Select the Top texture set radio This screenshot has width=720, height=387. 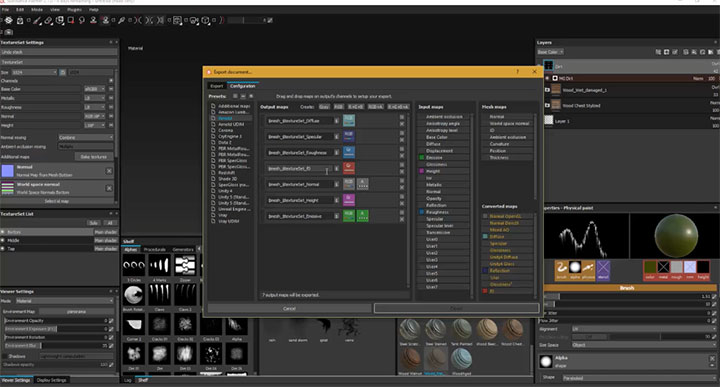click(x=3, y=248)
